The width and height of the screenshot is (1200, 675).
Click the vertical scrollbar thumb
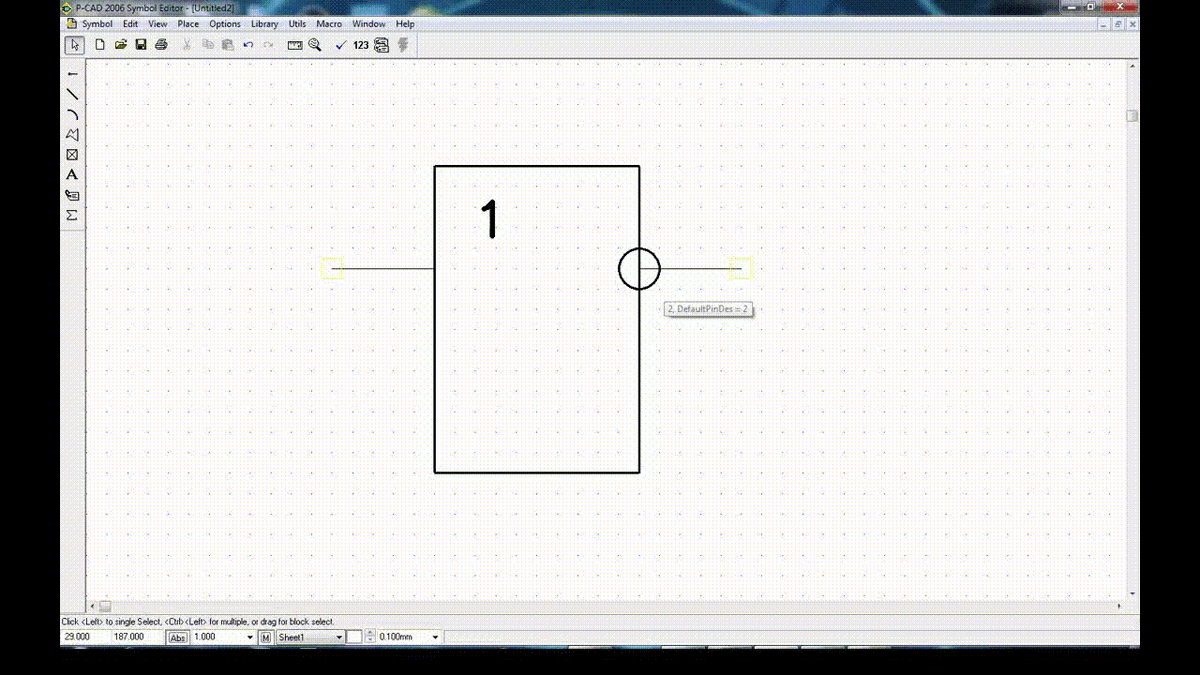(x=1132, y=116)
